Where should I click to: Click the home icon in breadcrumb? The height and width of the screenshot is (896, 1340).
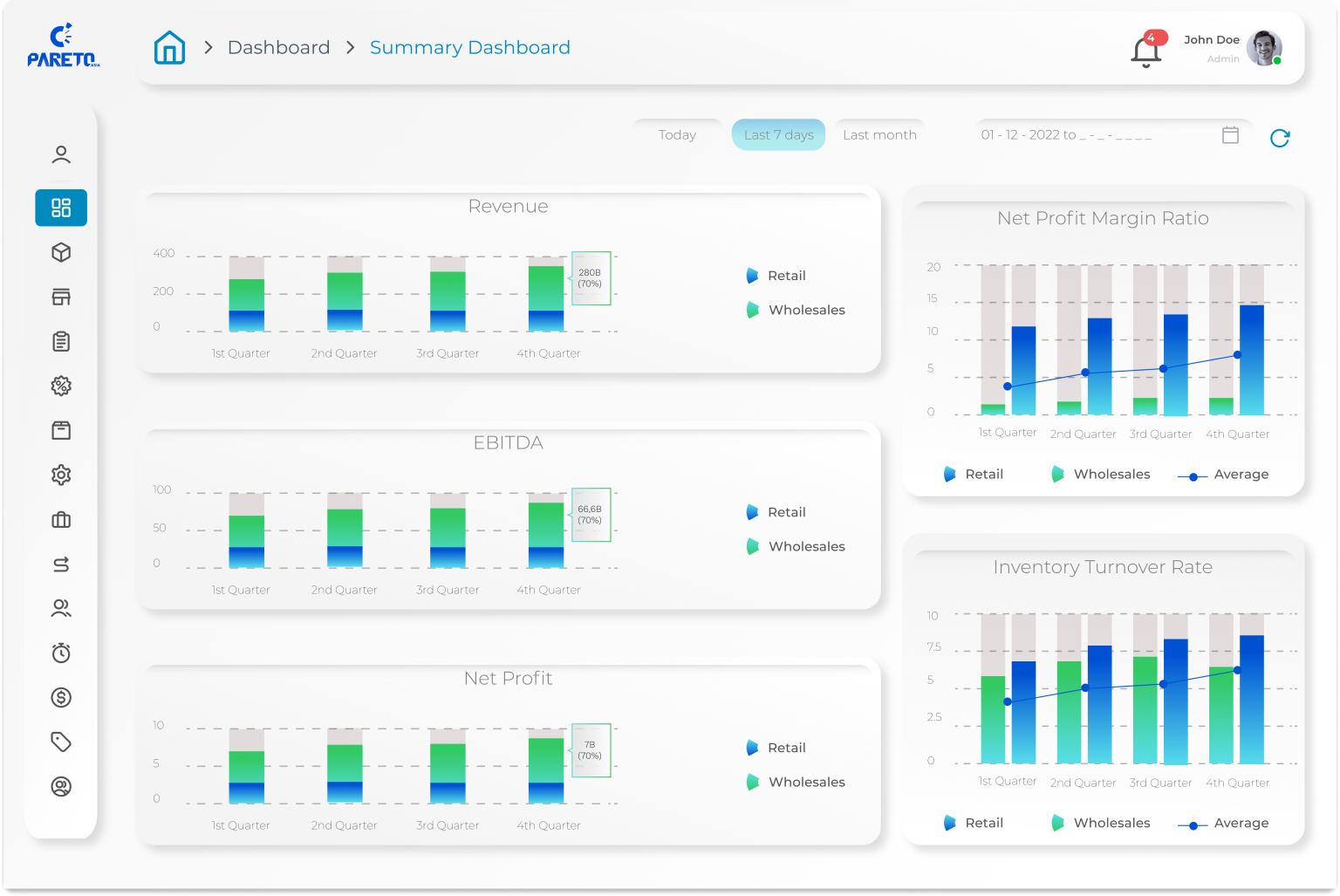169,47
